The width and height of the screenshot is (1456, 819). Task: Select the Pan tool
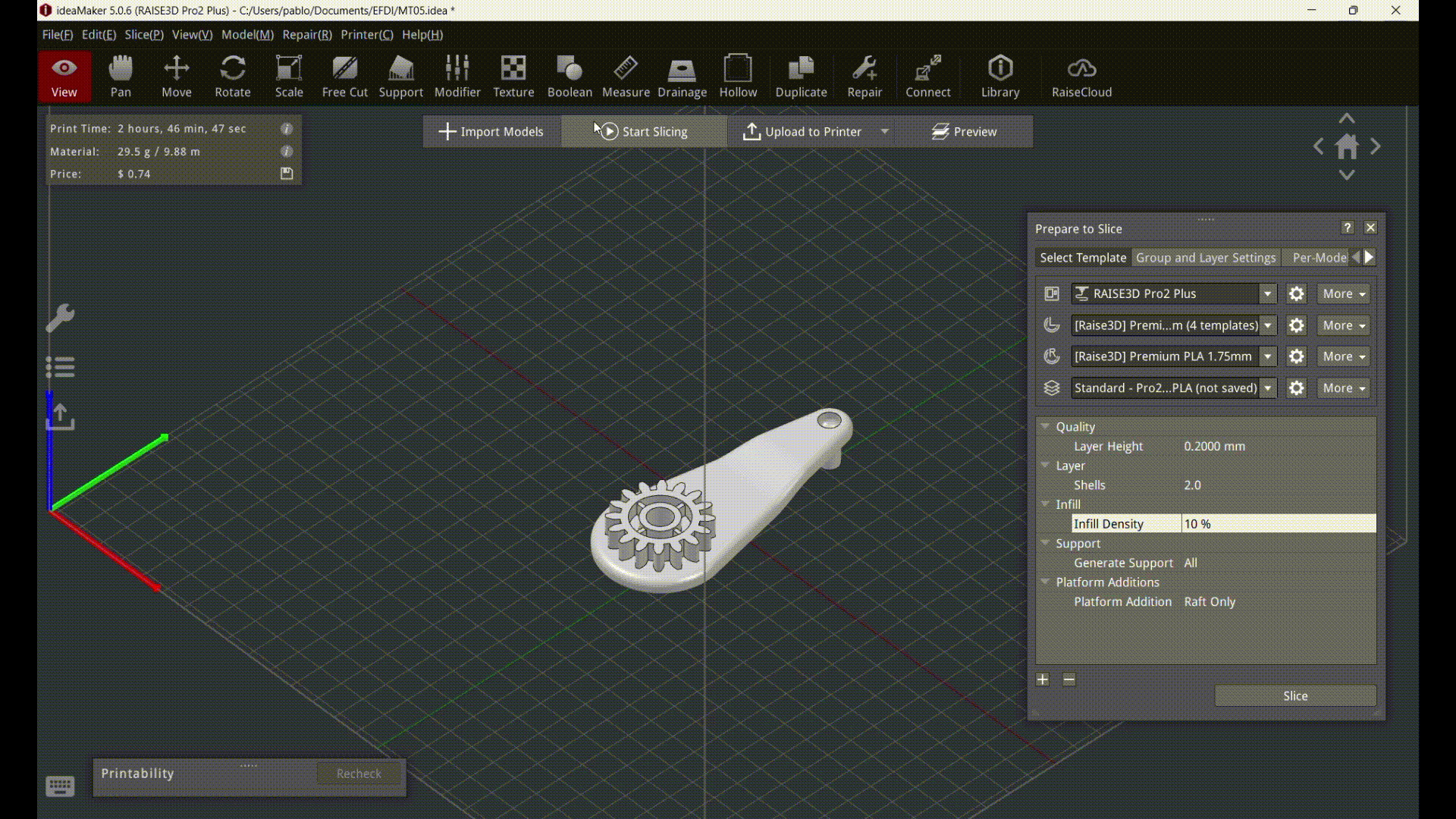coord(121,76)
